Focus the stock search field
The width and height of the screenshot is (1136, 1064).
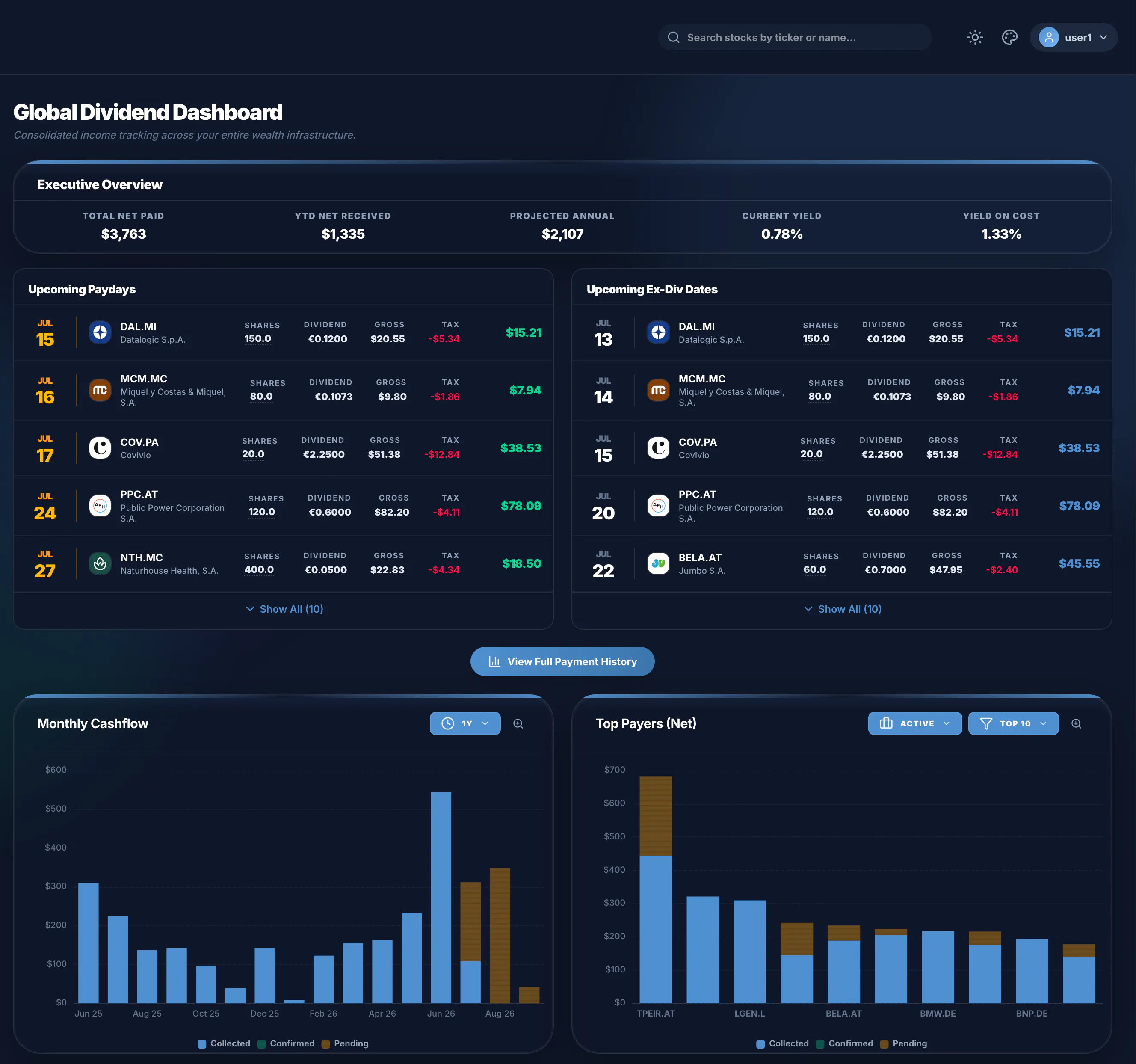795,37
